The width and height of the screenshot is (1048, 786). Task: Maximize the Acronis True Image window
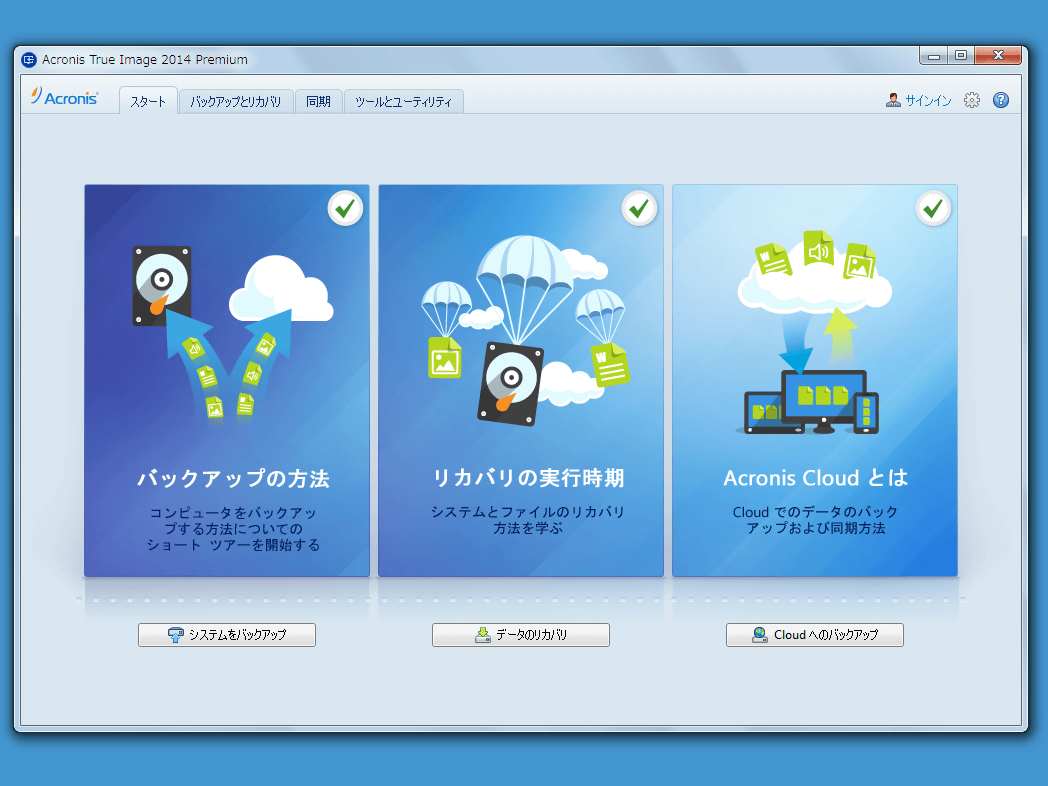961,55
